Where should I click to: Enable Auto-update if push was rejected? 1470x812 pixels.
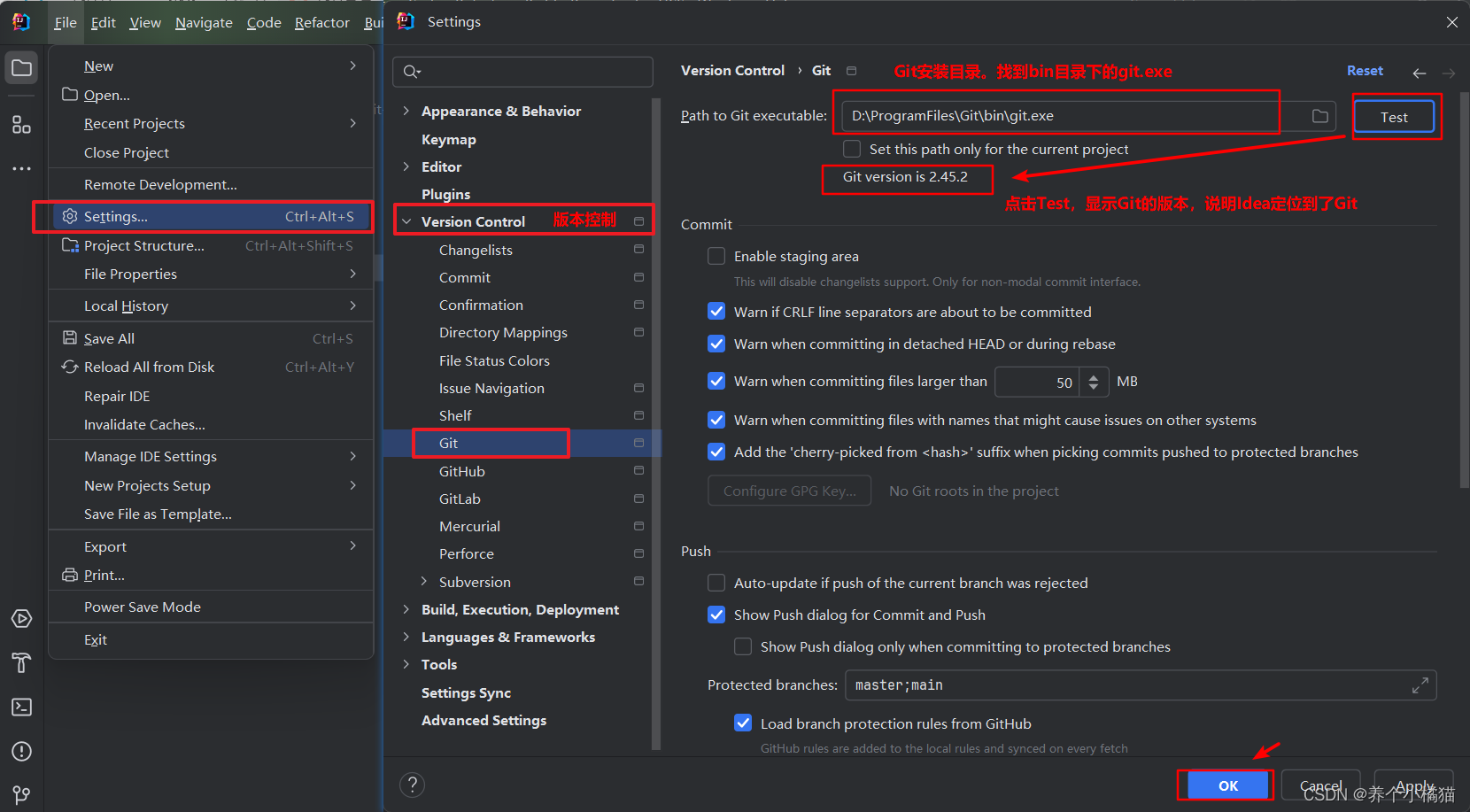(716, 583)
